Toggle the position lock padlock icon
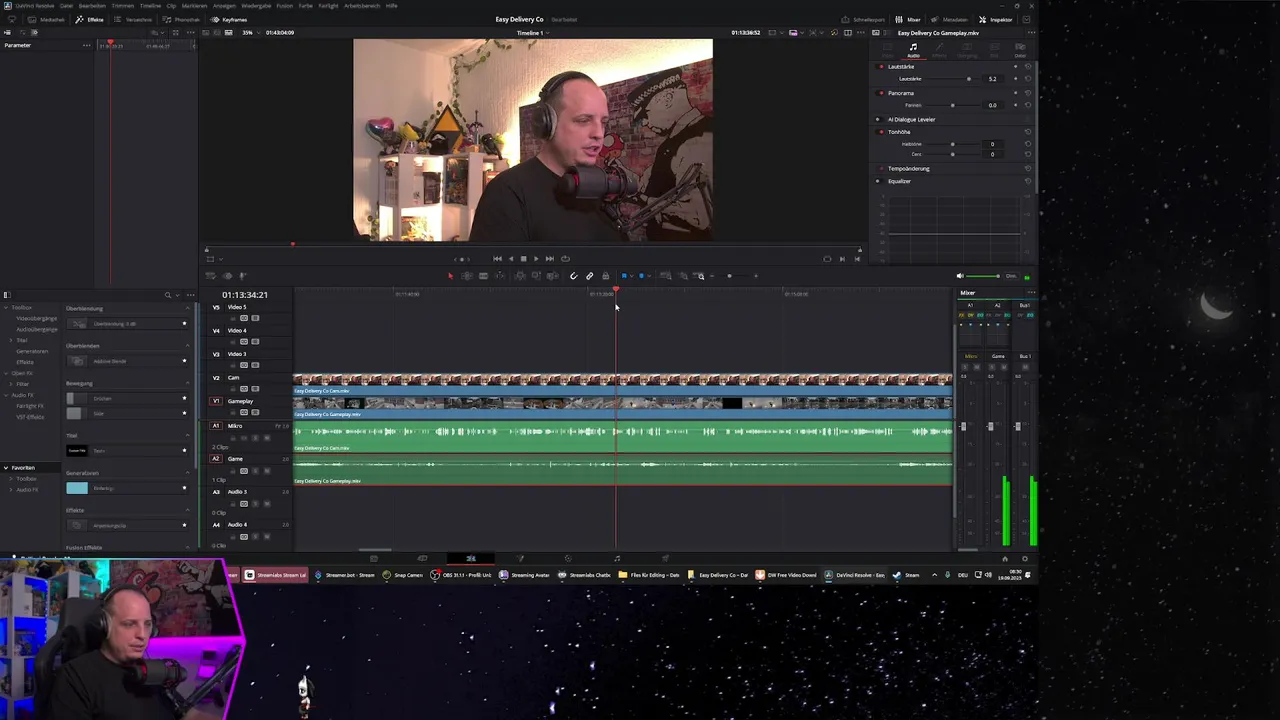The height and width of the screenshot is (720, 1280). [x=605, y=276]
